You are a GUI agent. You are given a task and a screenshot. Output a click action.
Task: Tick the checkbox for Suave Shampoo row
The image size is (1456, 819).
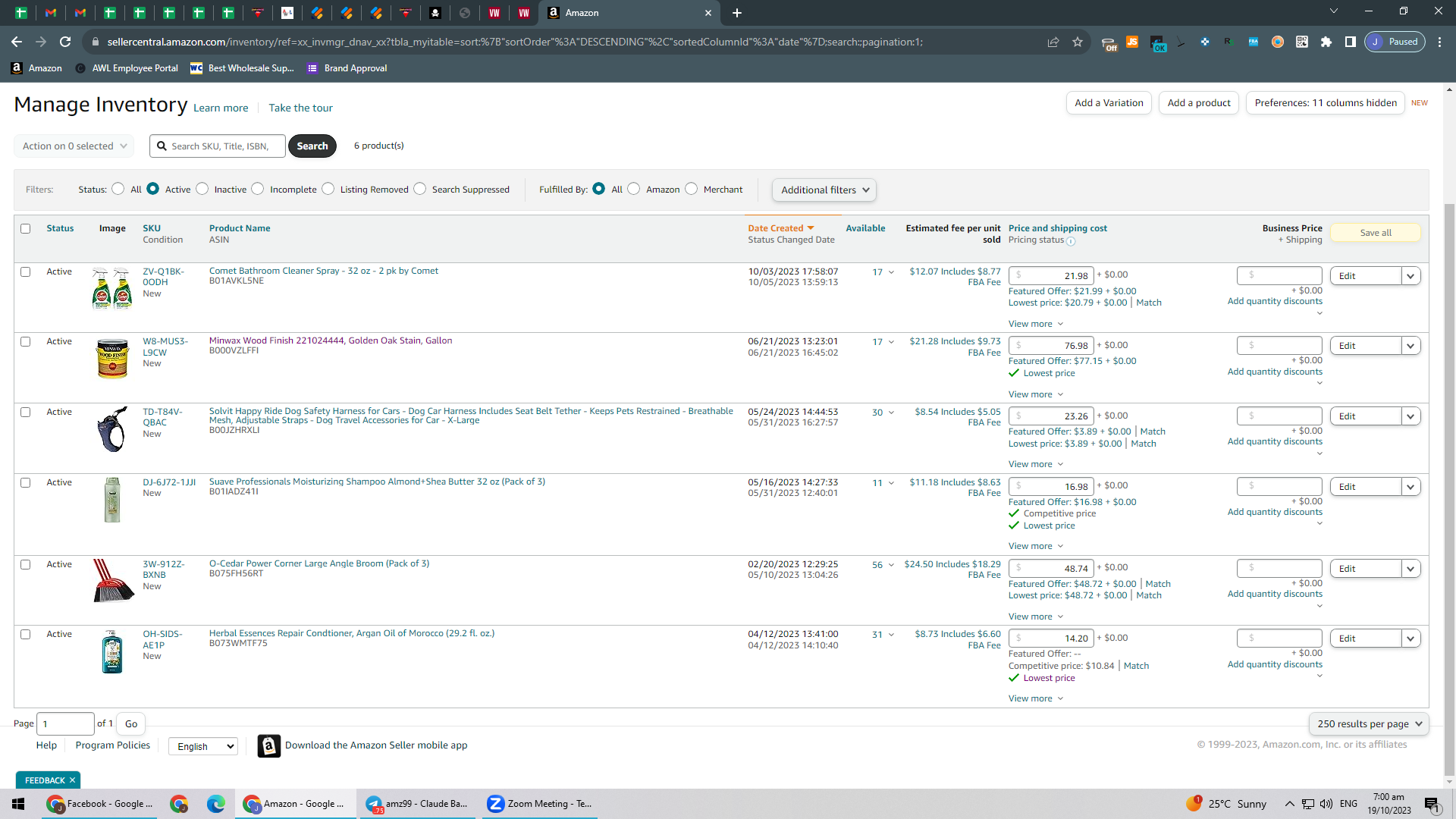(26, 483)
